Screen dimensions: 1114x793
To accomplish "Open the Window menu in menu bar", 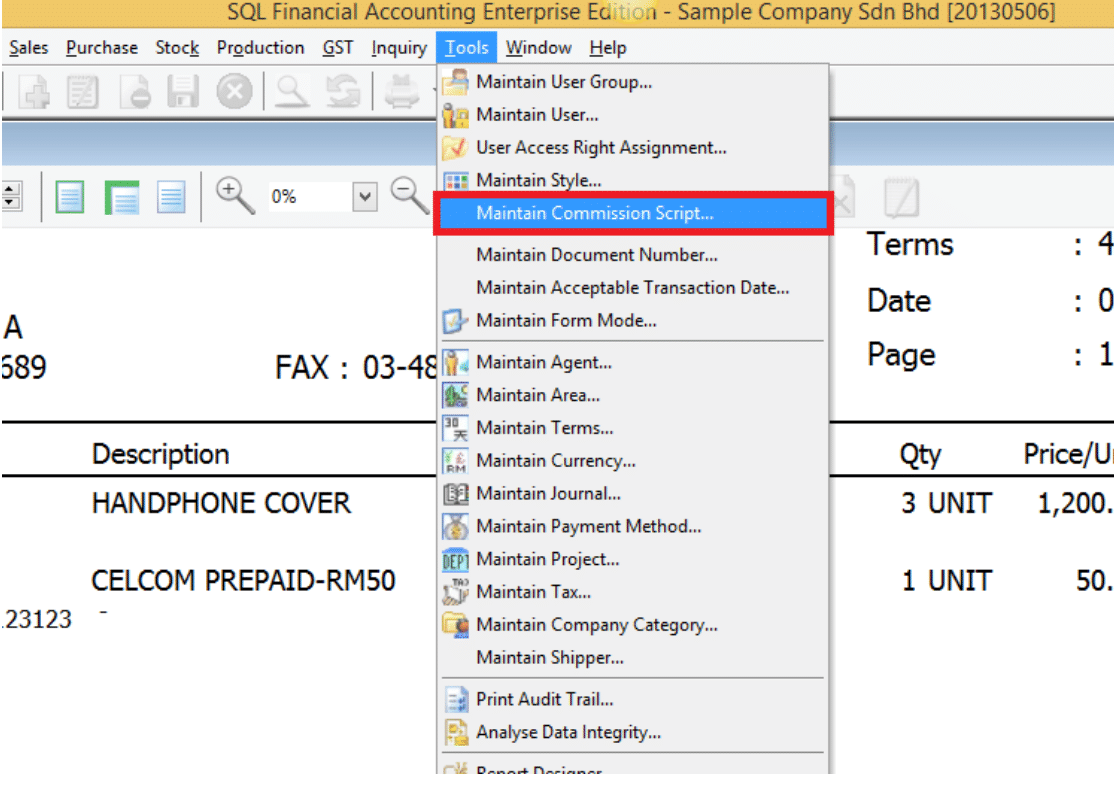I will (538, 48).
